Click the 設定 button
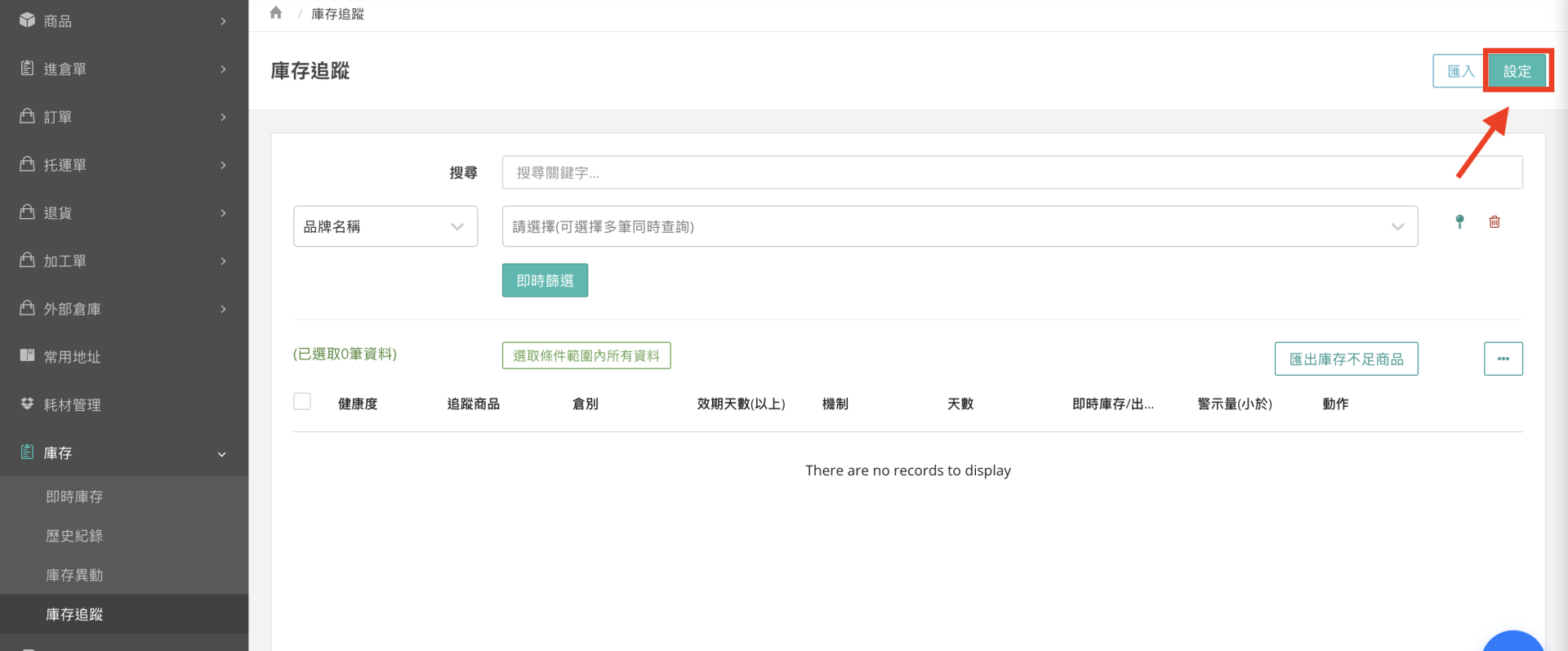This screenshot has height=651, width=1568. tap(1517, 71)
